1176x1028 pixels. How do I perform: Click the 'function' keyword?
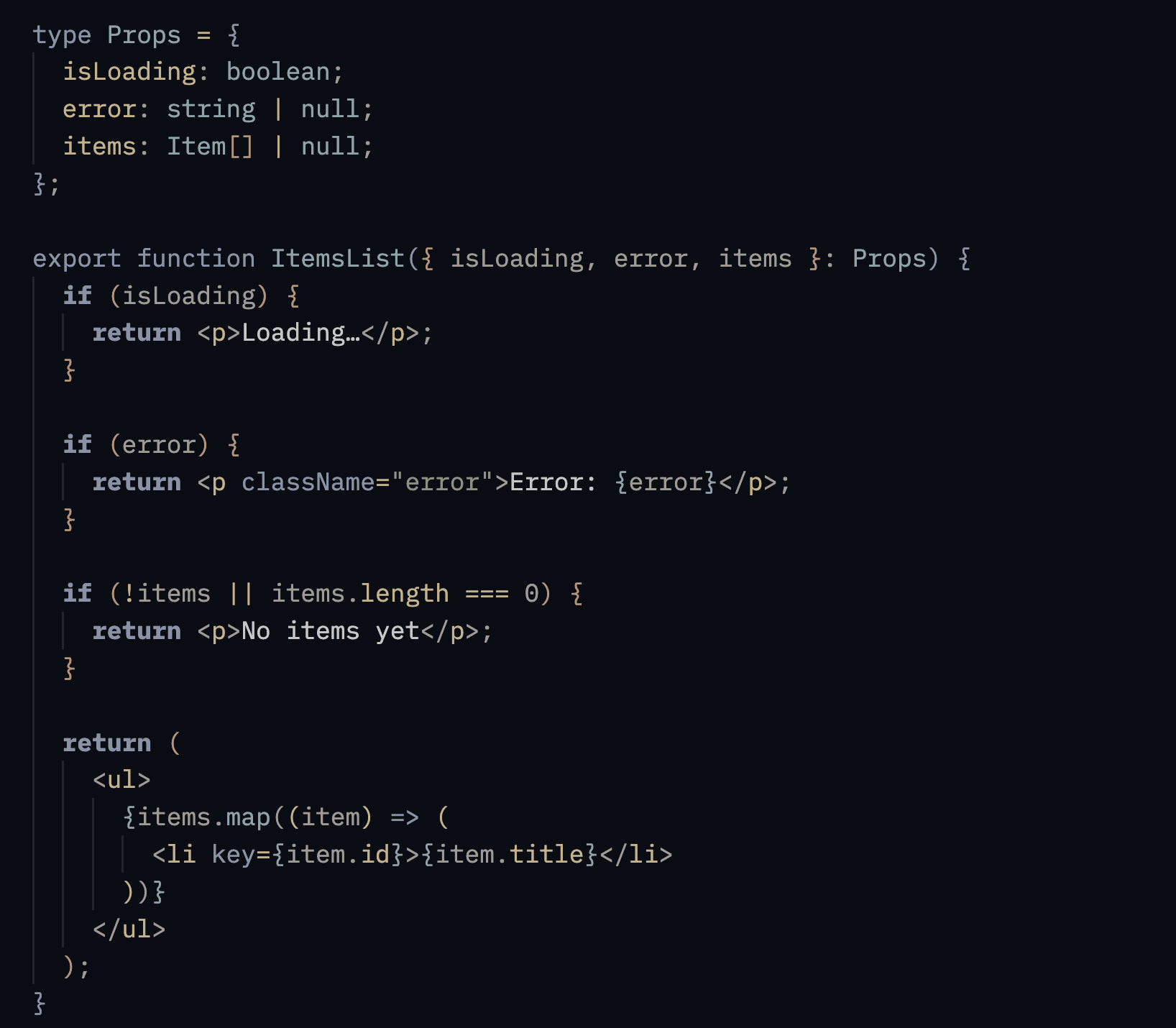click(196, 259)
